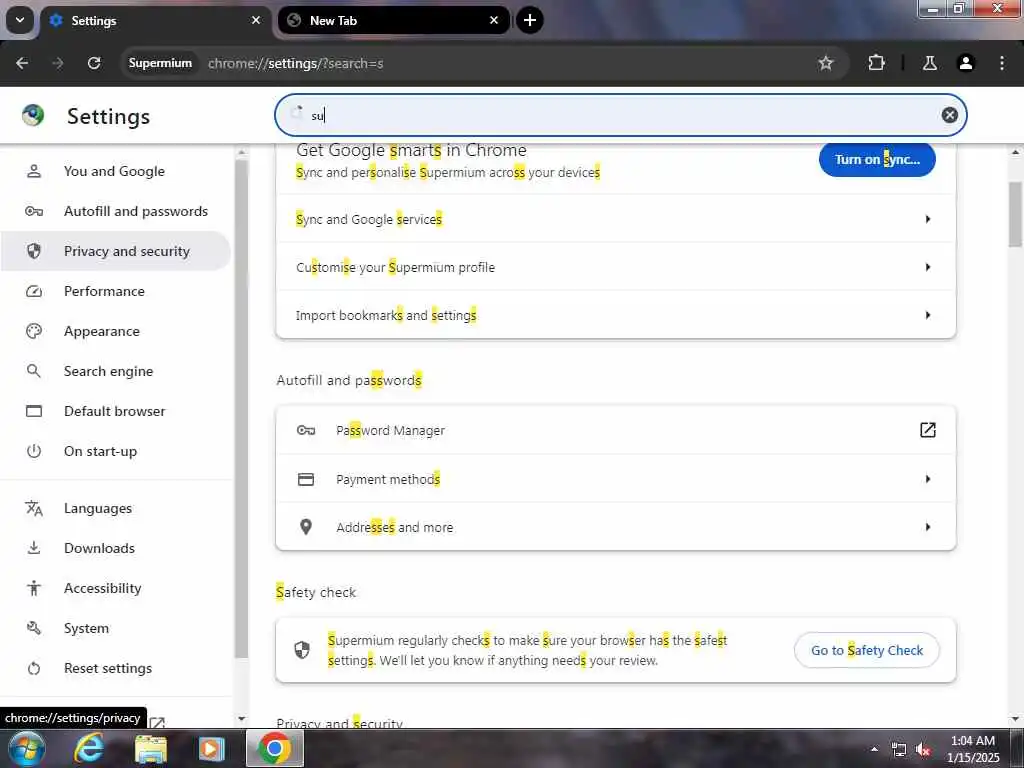Open Performance settings section

[115, 291]
